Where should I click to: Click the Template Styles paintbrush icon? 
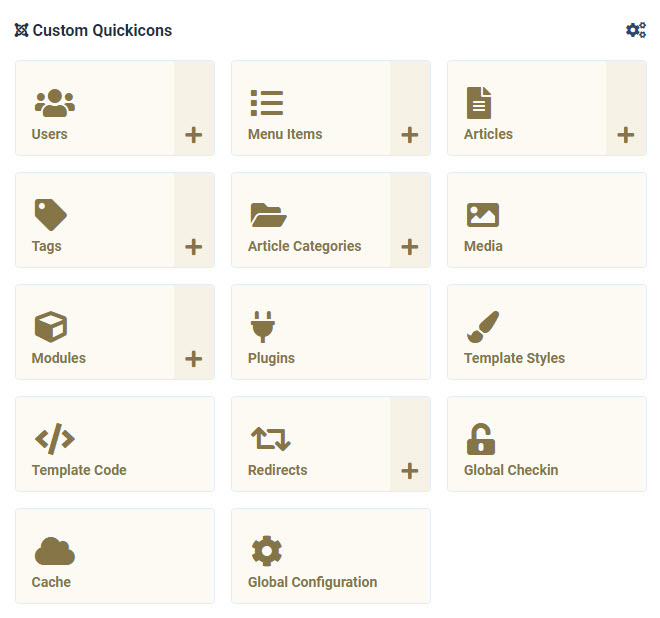coord(482,326)
